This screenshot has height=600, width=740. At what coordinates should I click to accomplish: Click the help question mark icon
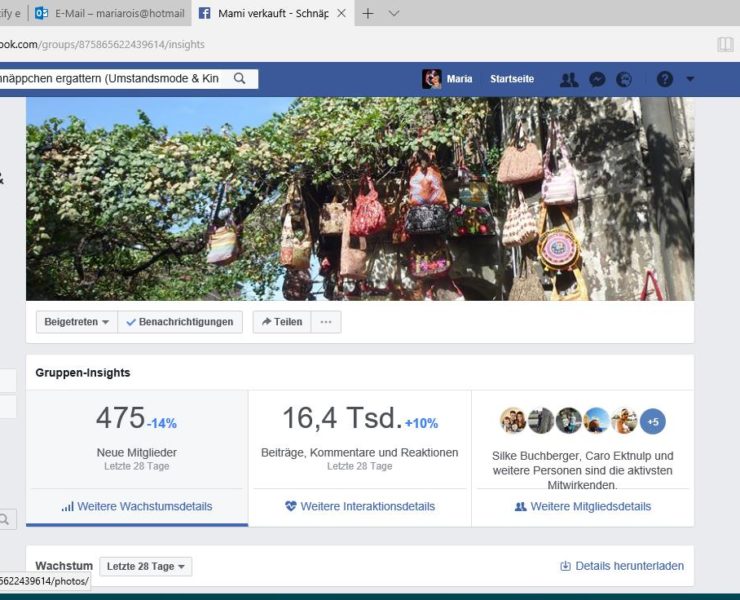click(x=665, y=79)
